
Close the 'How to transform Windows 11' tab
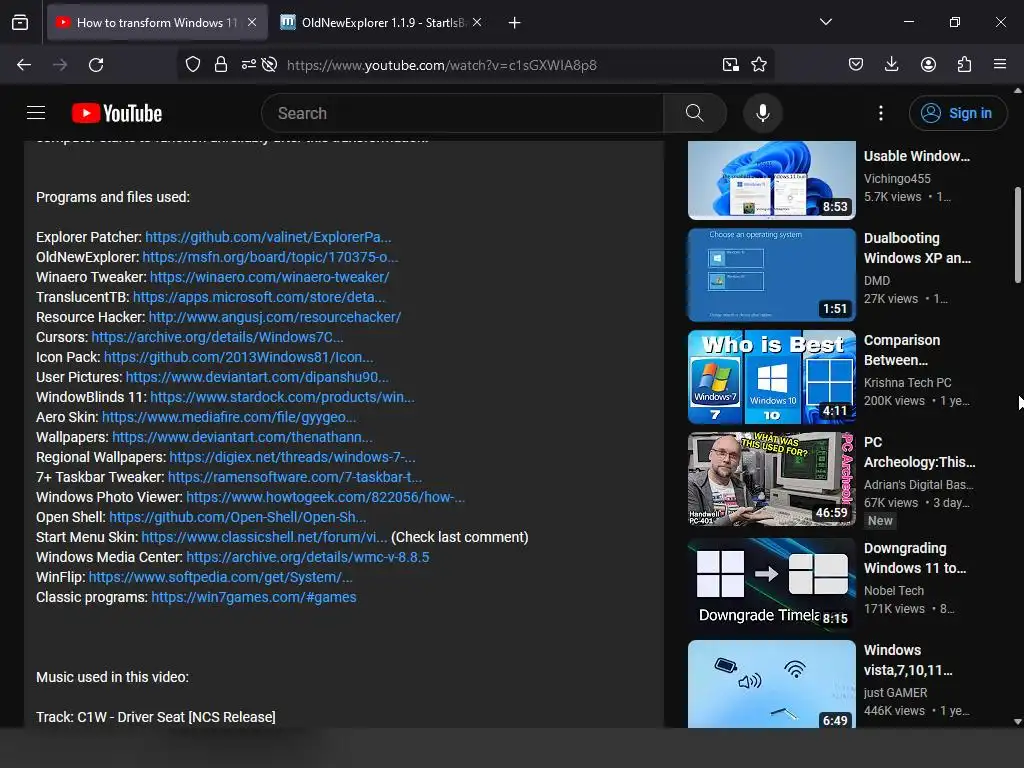click(x=252, y=22)
